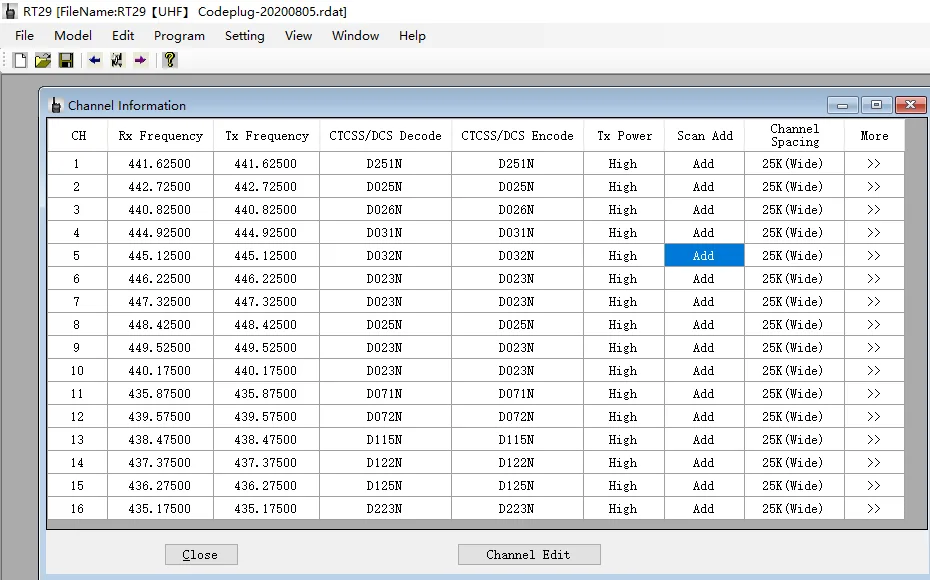The image size is (930, 580).
Task: Save the codeplug using floppy disk icon
Action: point(66,60)
